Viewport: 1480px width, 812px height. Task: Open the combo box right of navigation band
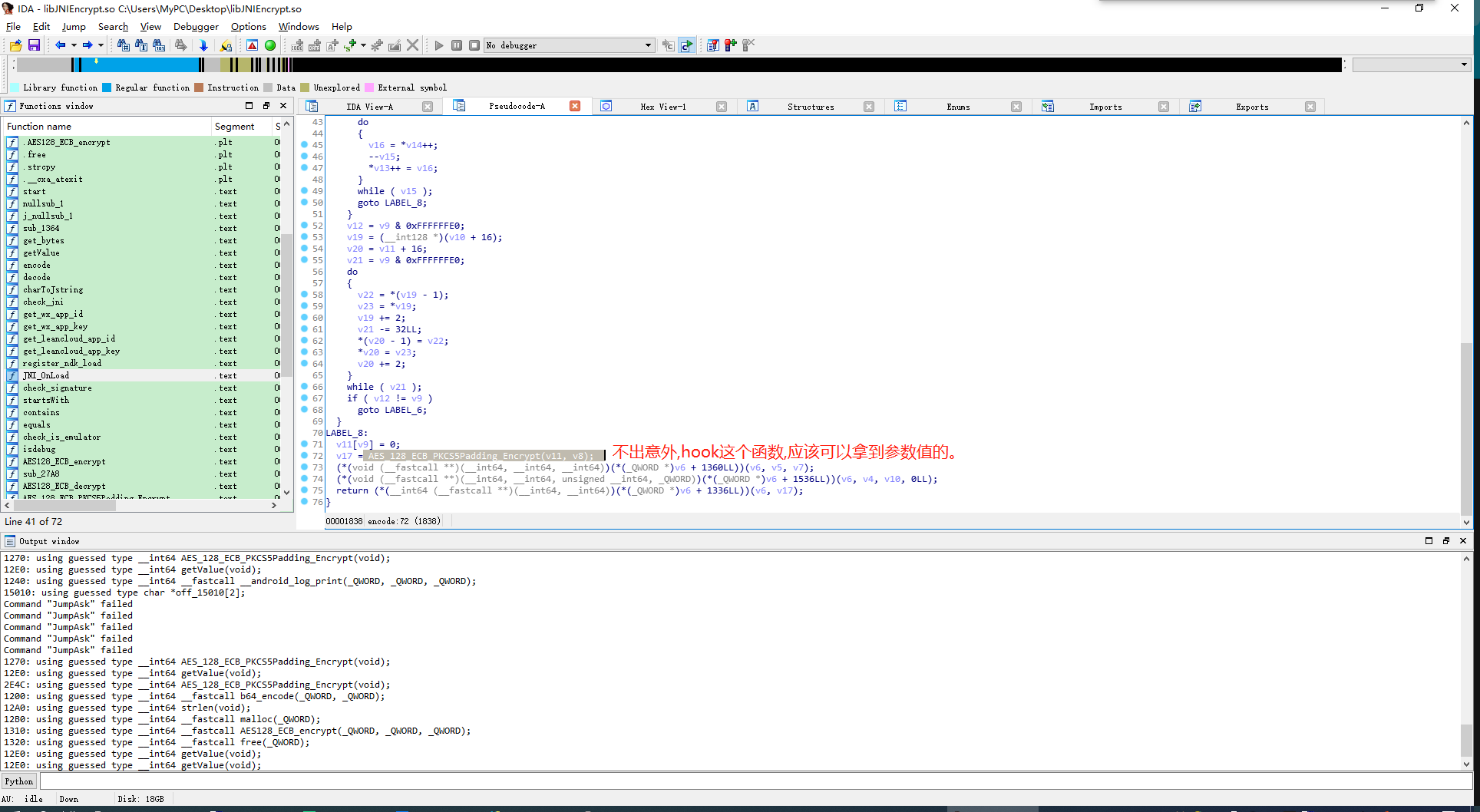pos(1412,64)
